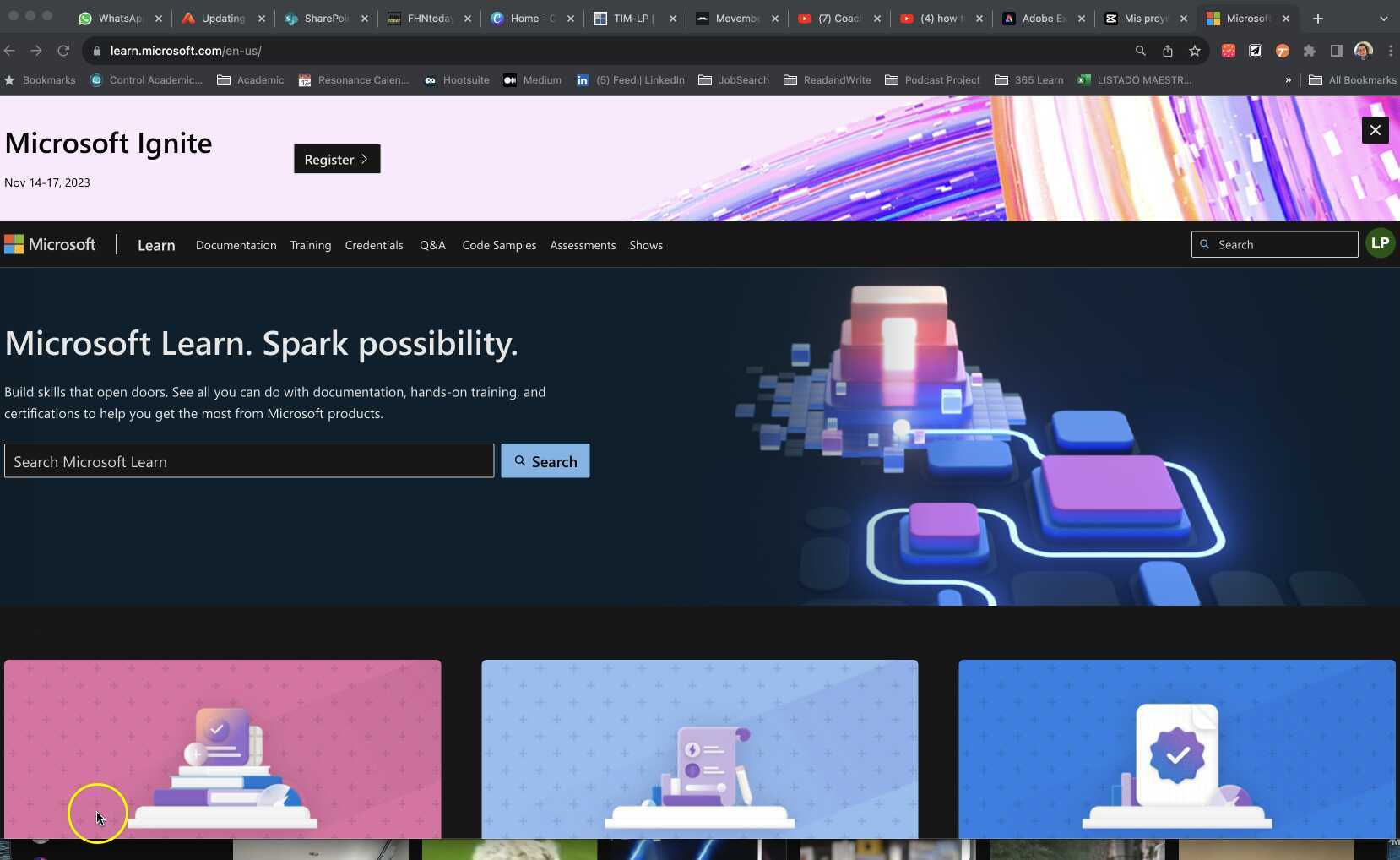Click the WhatsApp tab favicon
The image size is (1400, 860).
[x=86, y=18]
